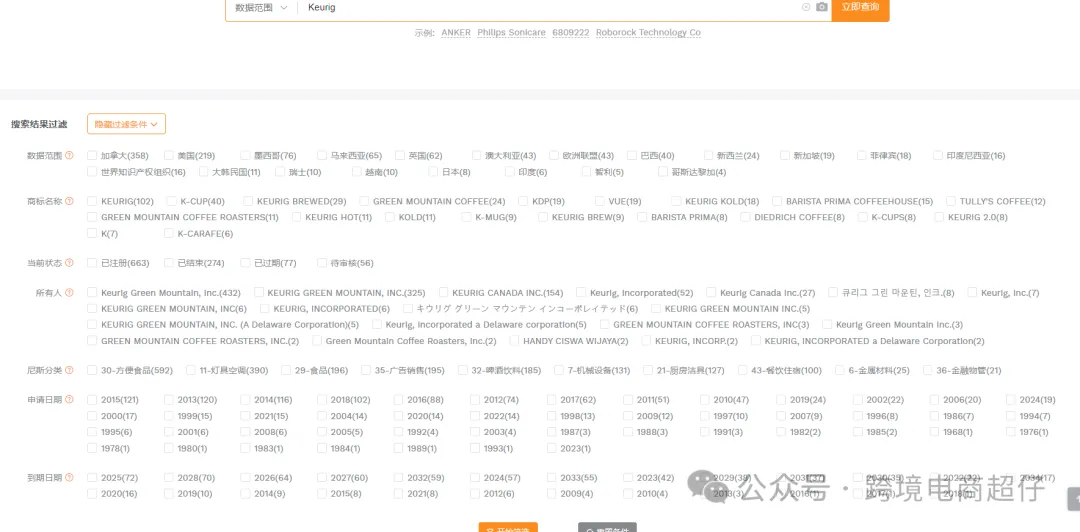Open the 数据范围 dropdown in the search bar
Image resolution: width=1080 pixels, height=532 pixels.
point(261,7)
